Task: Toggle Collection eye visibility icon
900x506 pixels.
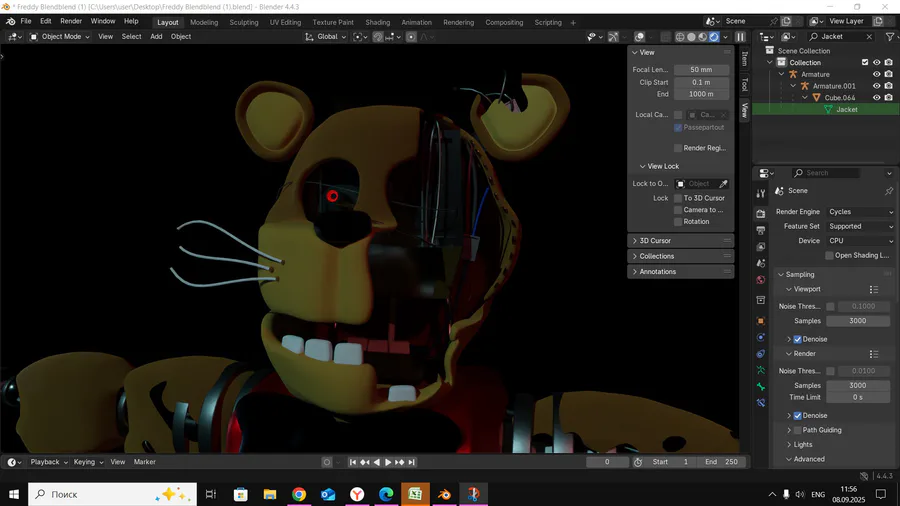Action: (x=876, y=63)
